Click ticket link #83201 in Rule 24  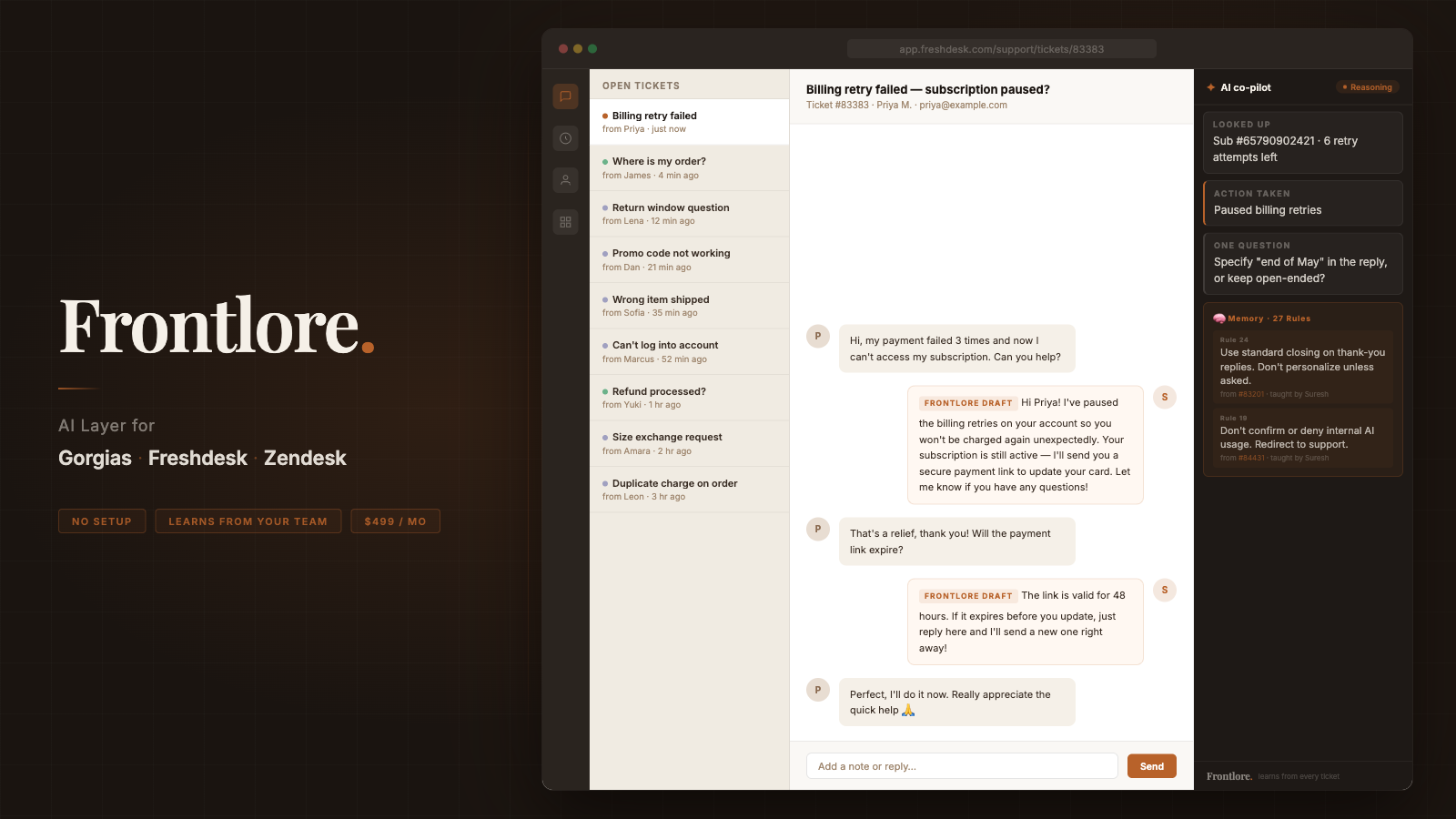[x=1251, y=394]
